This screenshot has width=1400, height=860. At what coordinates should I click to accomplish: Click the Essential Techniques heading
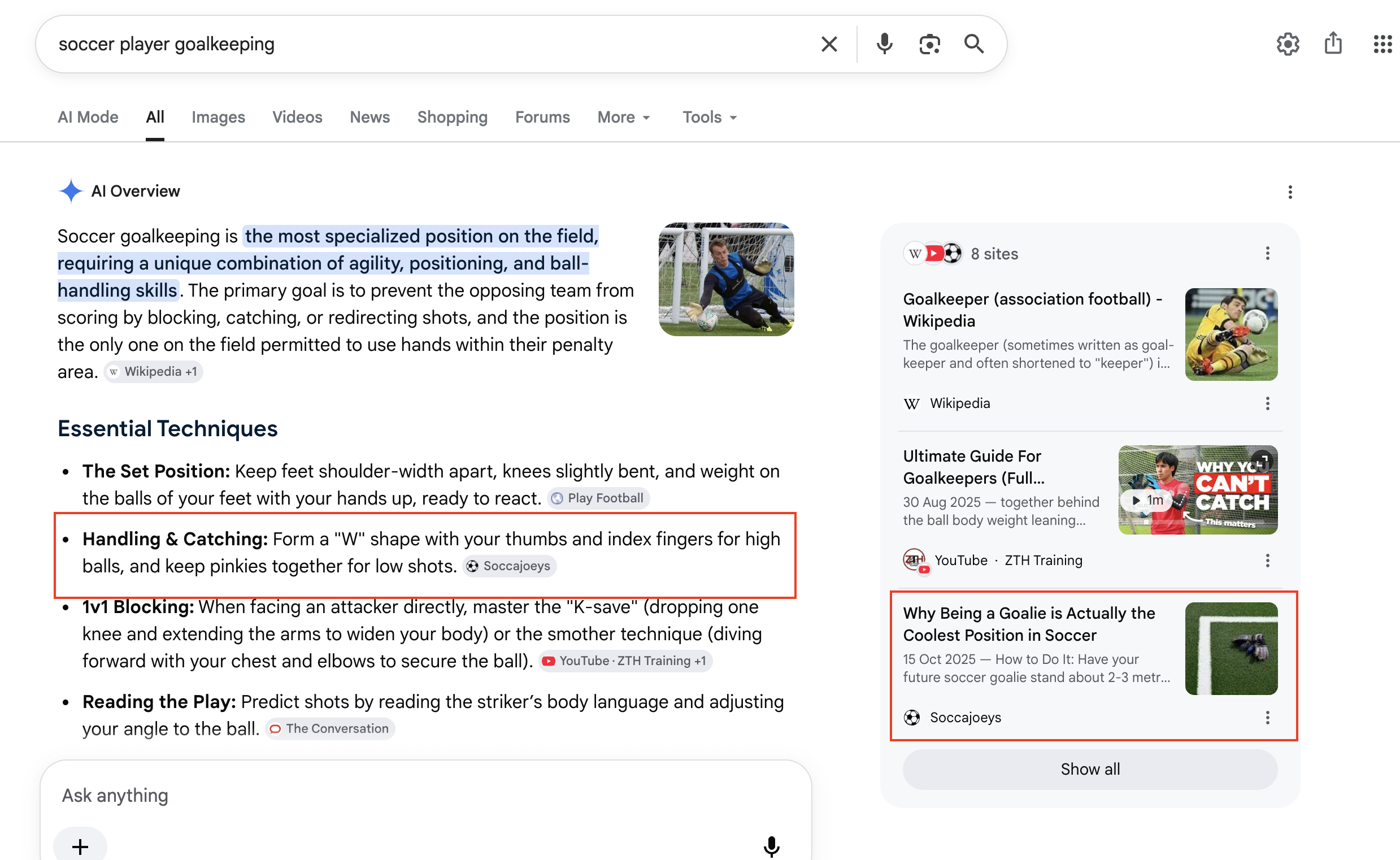click(x=167, y=429)
